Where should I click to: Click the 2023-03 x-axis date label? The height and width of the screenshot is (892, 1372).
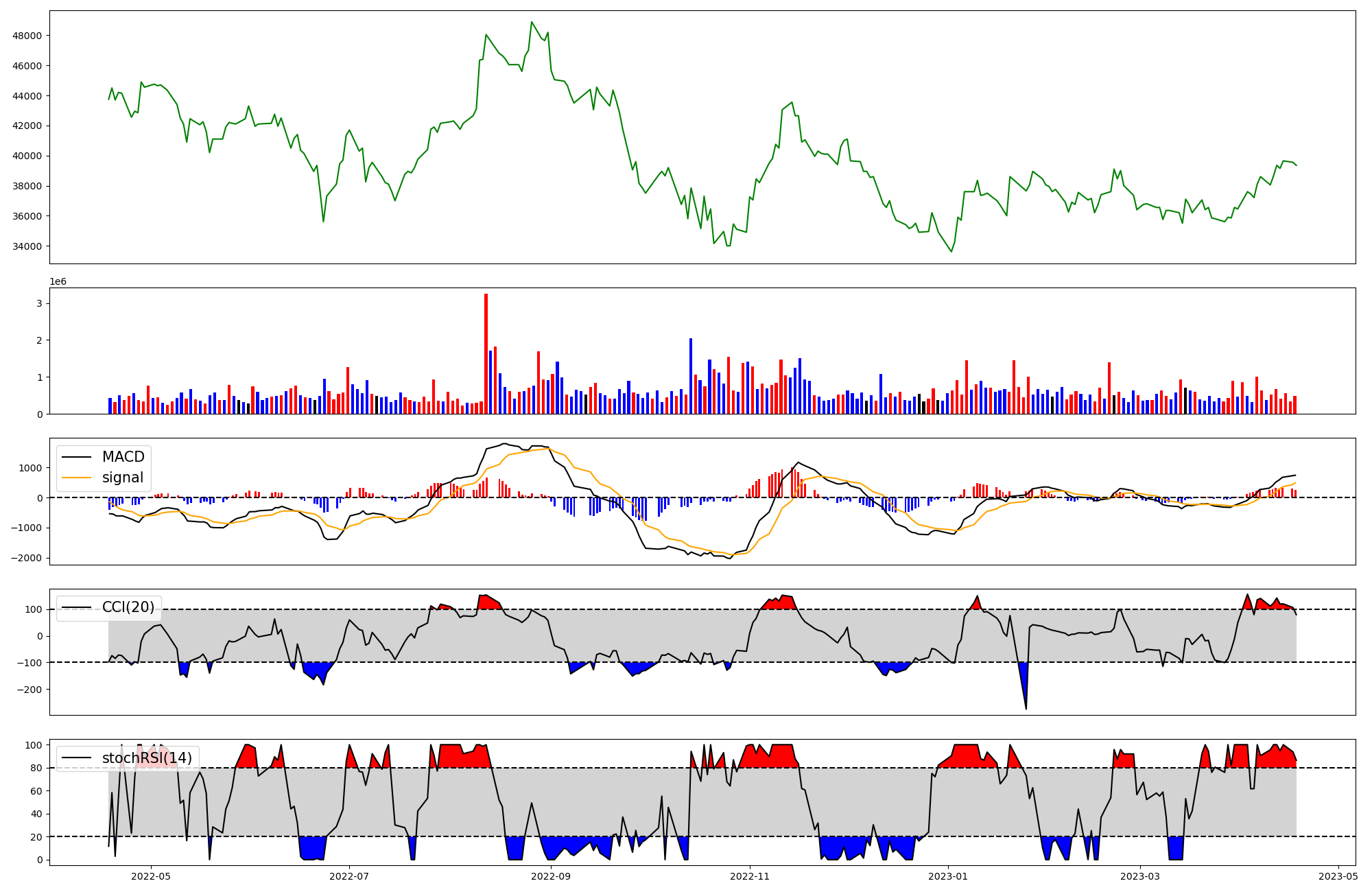pyautogui.click(x=1140, y=876)
